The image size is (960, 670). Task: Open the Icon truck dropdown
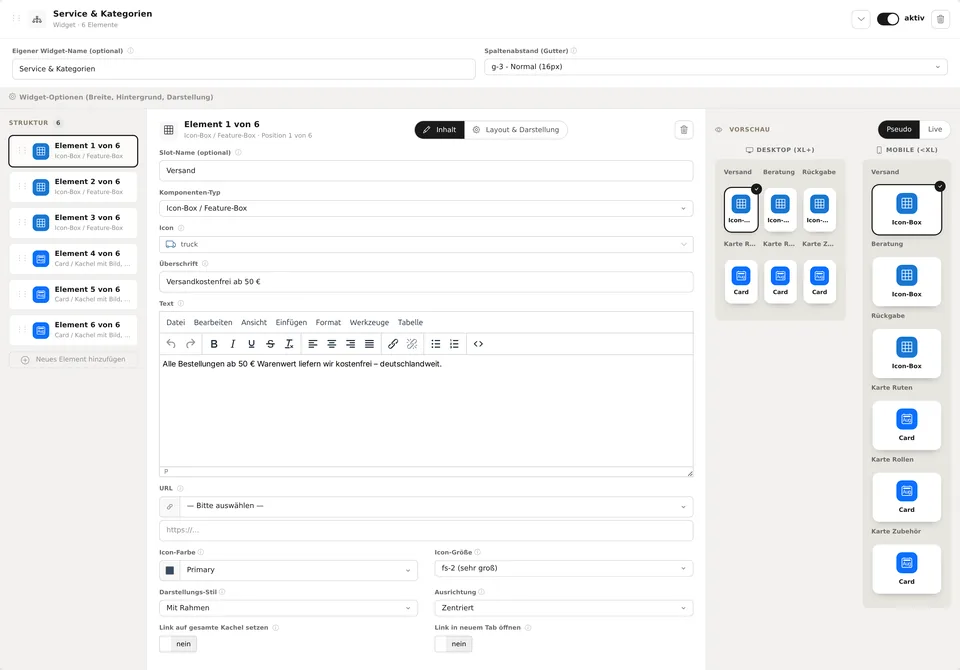pos(426,244)
